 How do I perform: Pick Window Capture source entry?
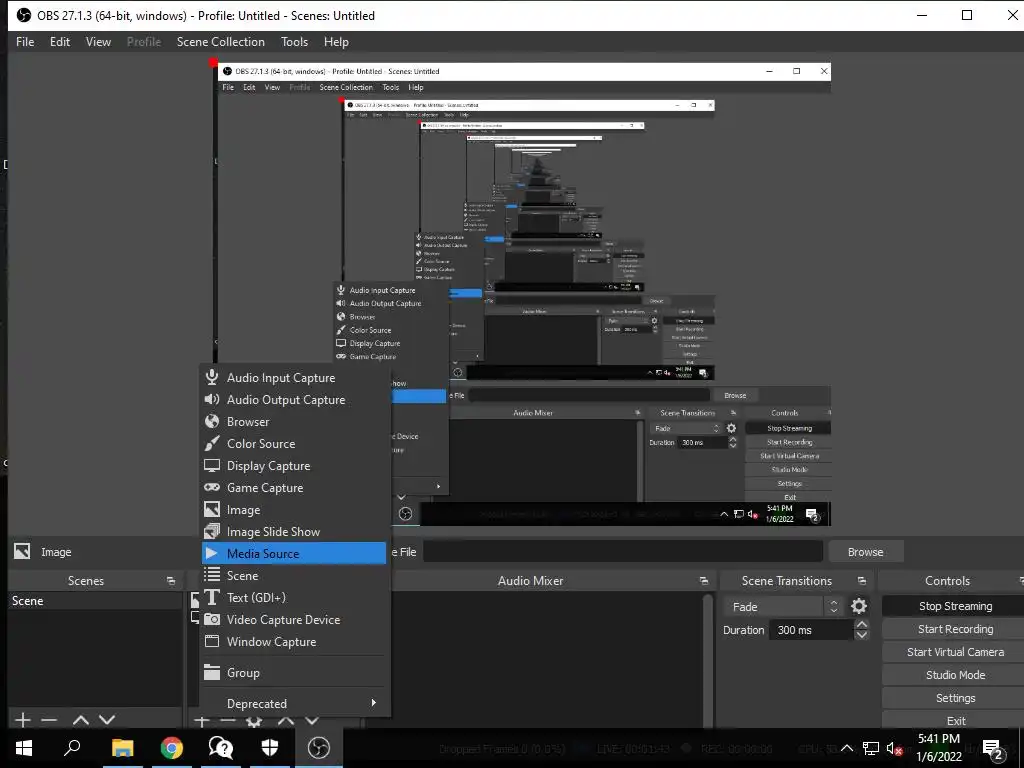pos(294,642)
